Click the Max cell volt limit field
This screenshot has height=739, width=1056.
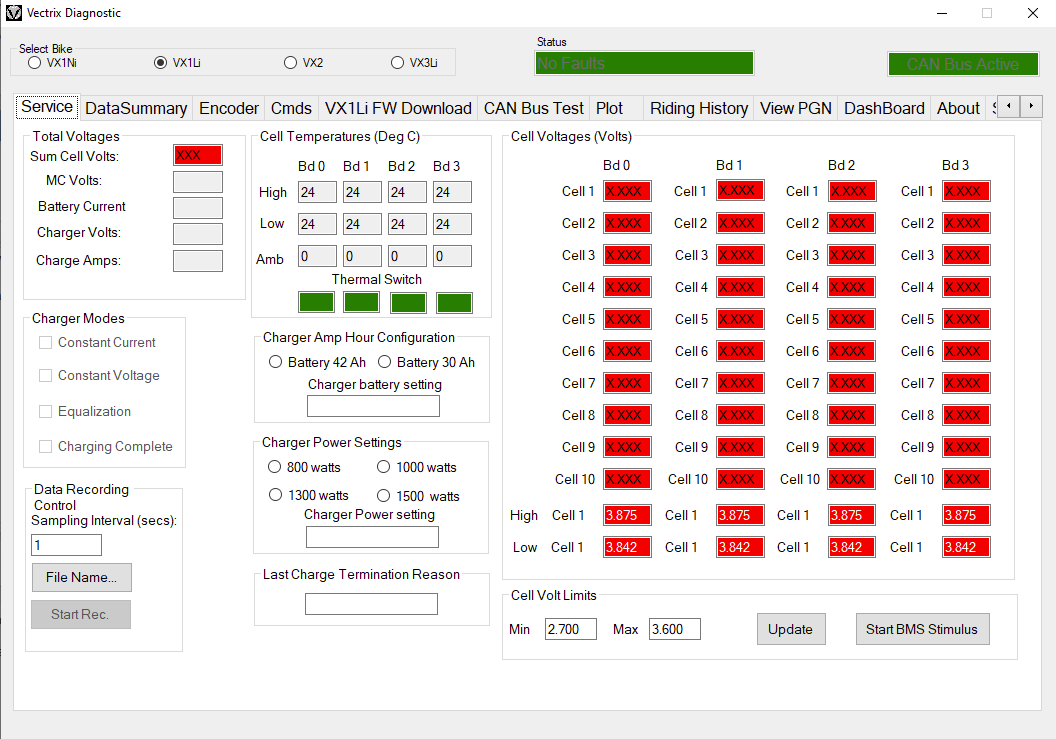click(674, 629)
